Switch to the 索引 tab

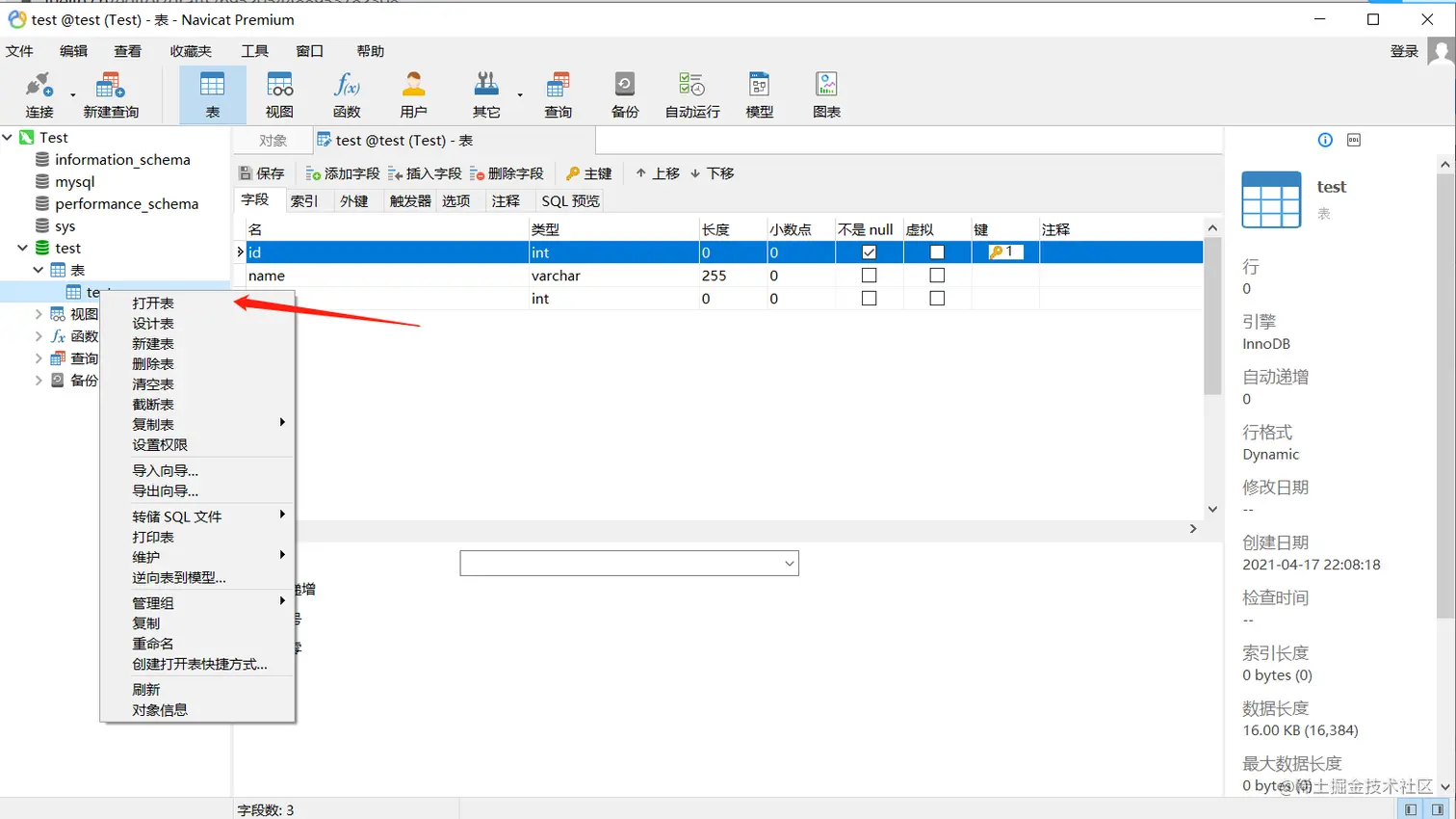tap(304, 200)
